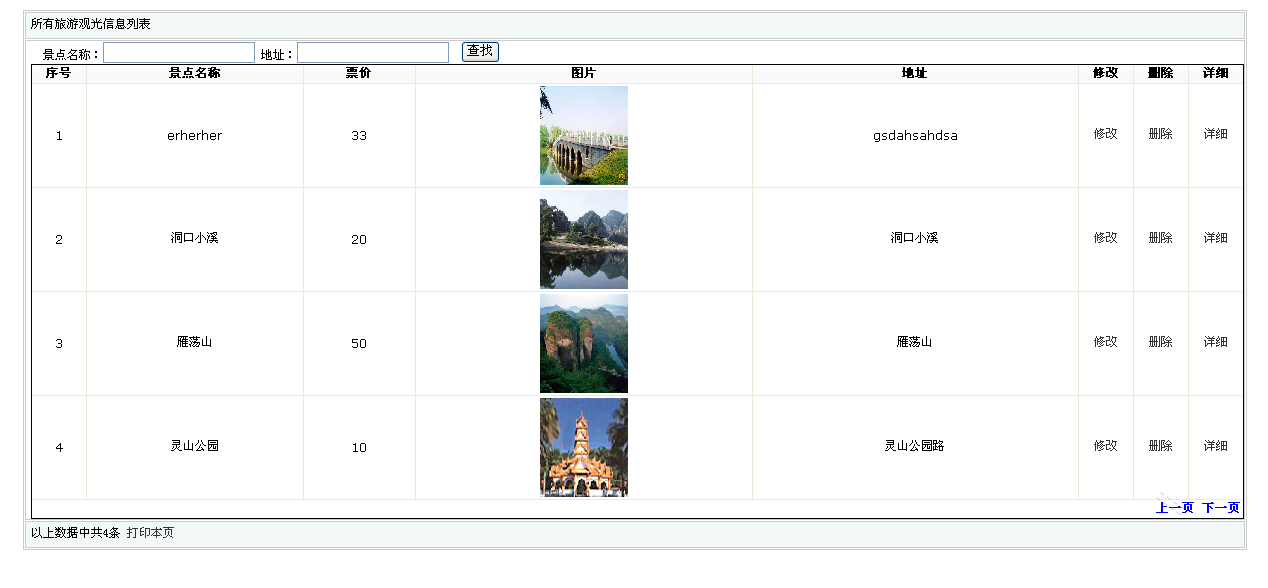Viewport: 1268px width, 588px height.
Task: Click the 景点名称 search input field
Action: [179, 53]
